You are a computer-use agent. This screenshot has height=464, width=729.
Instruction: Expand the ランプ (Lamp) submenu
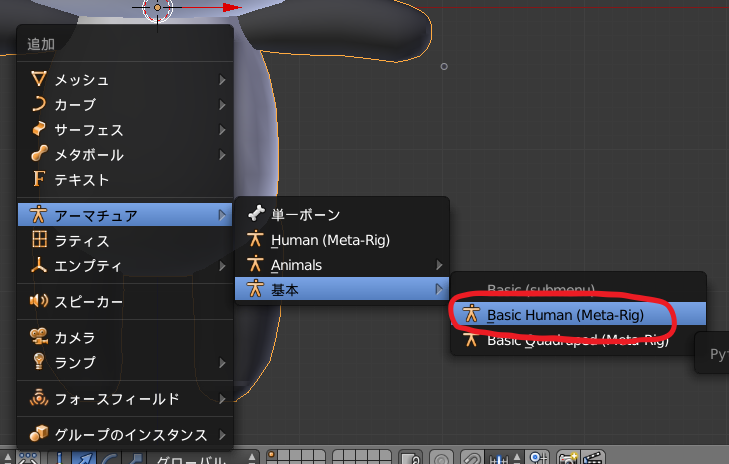pyautogui.click(x=125, y=362)
